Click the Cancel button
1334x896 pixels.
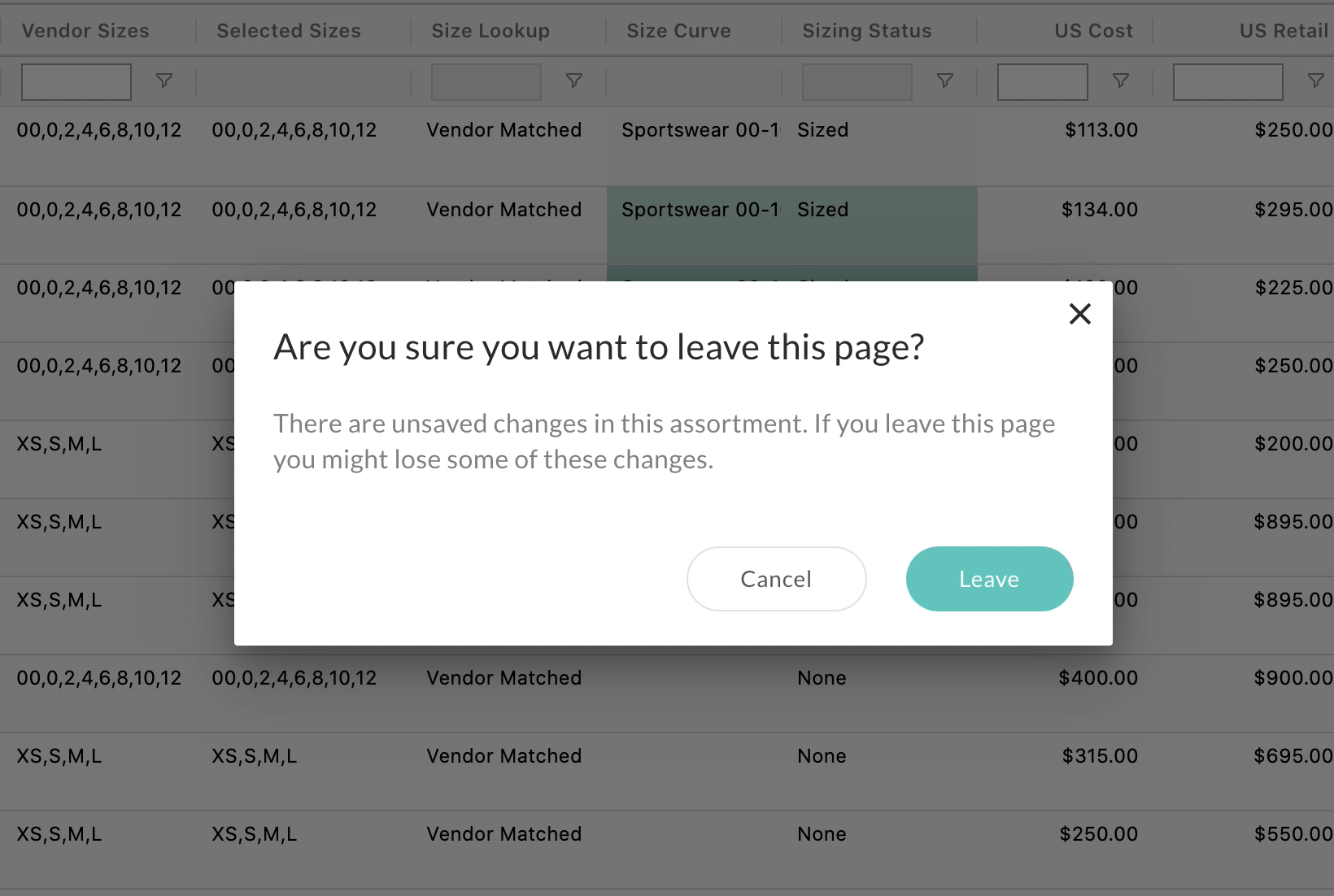tap(776, 579)
